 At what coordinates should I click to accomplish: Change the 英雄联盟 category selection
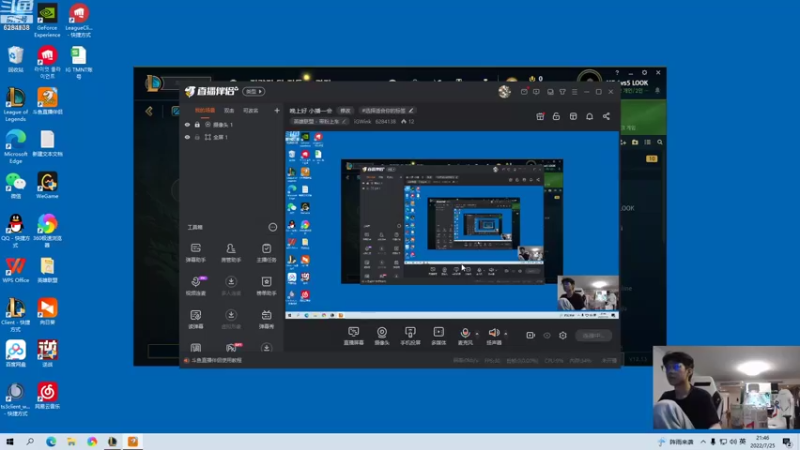tap(320, 121)
